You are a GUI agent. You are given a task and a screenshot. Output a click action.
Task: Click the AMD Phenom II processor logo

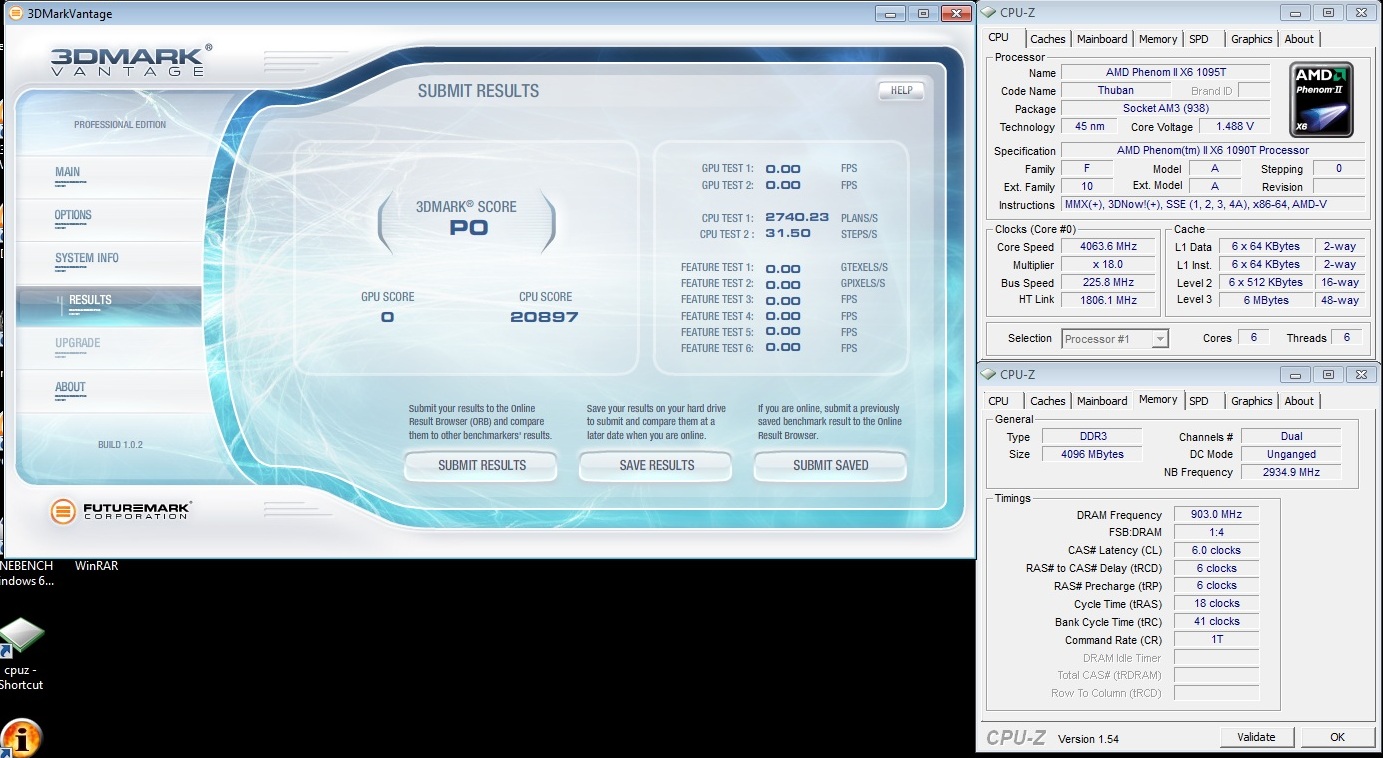point(1321,100)
